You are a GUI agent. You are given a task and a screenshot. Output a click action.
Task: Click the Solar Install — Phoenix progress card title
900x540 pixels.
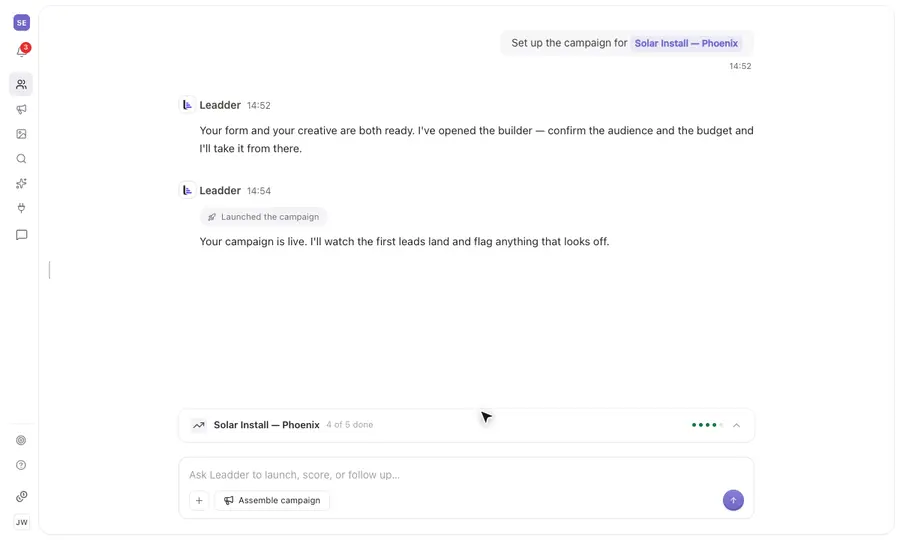(266, 425)
